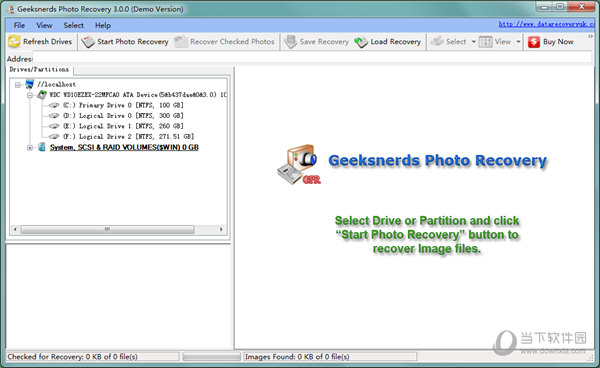This screenshot has width=600, height=368.
Task: Click the C: drive icon
Action: 54,105
